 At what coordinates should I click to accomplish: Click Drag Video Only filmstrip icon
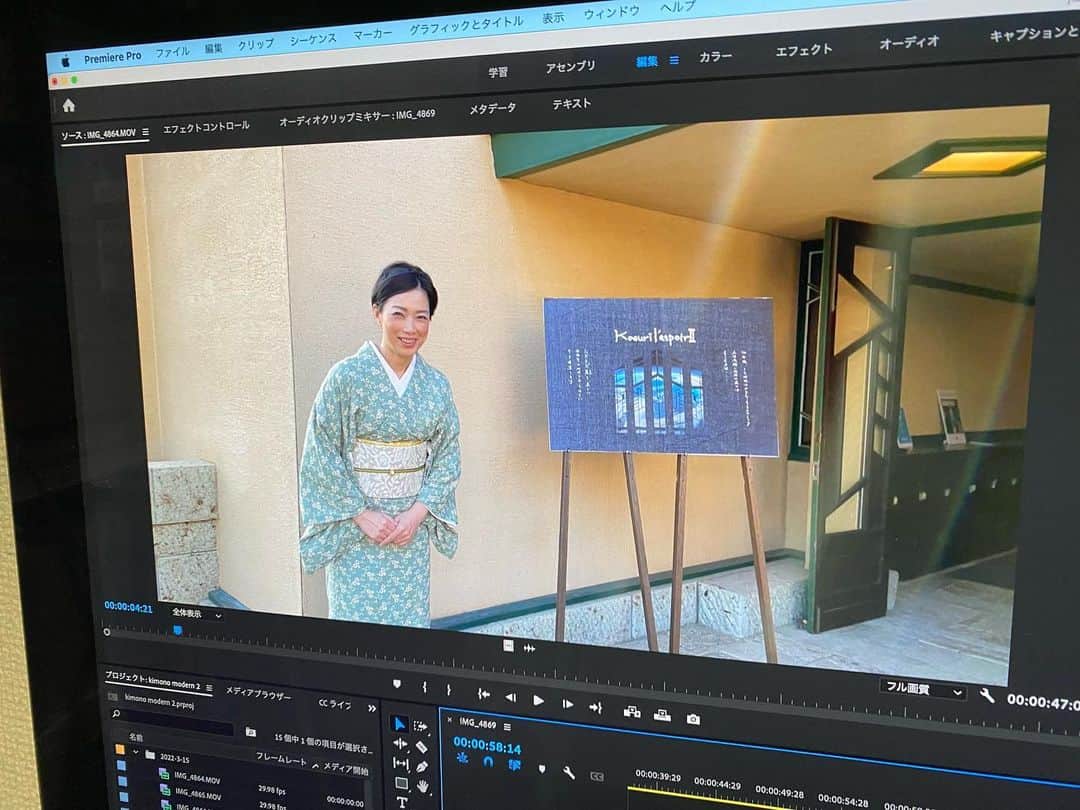[508, 645]
